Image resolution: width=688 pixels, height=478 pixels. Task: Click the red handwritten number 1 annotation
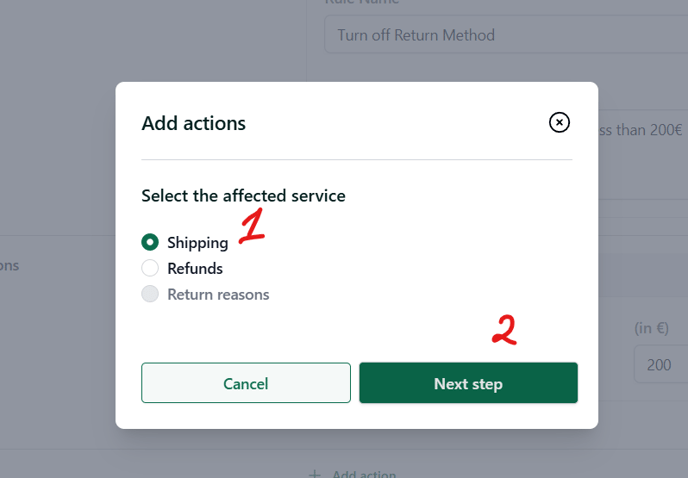(252, 225)
